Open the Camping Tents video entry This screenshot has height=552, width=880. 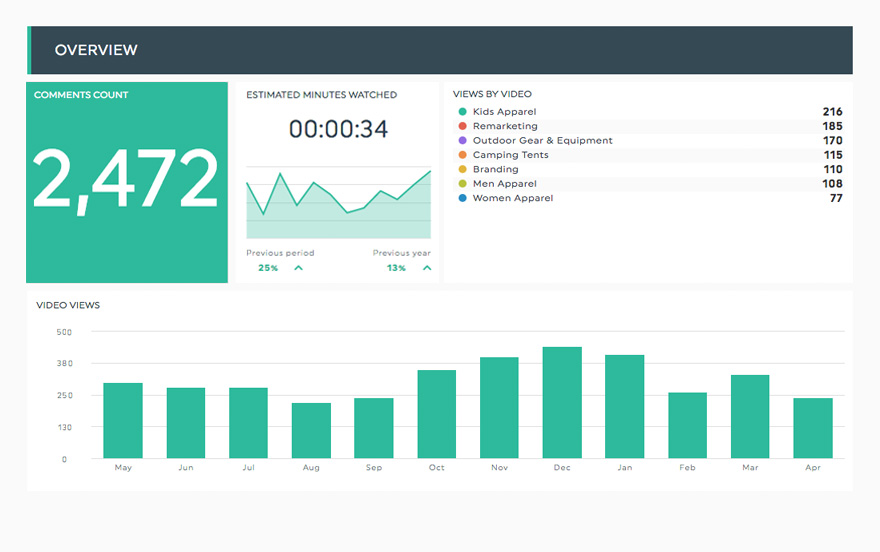point(510,155)
